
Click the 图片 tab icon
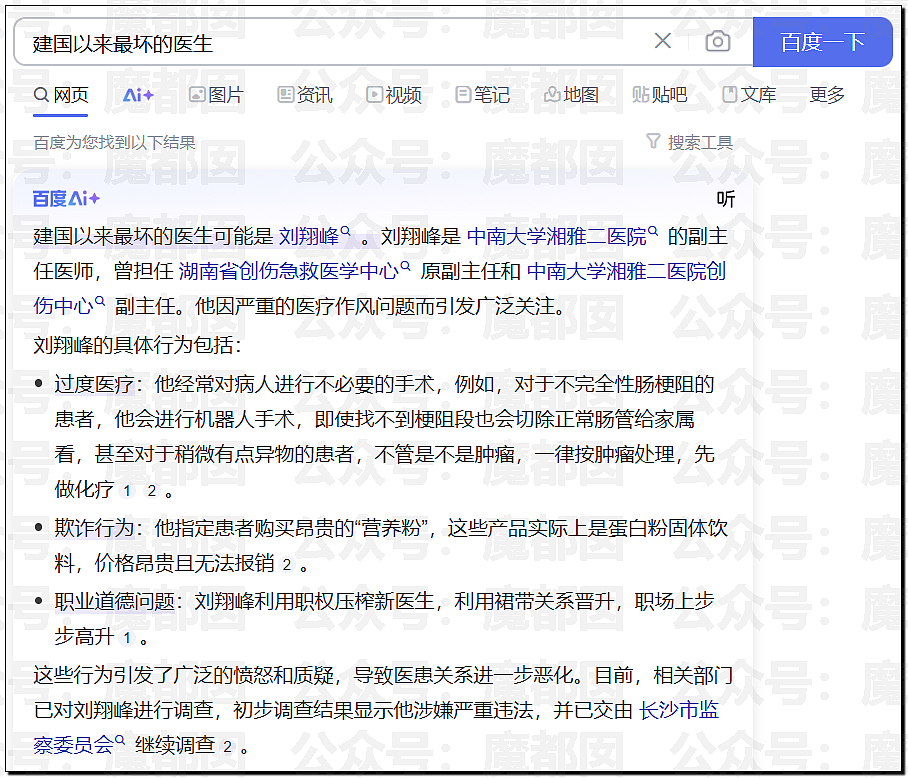(197, 94)
